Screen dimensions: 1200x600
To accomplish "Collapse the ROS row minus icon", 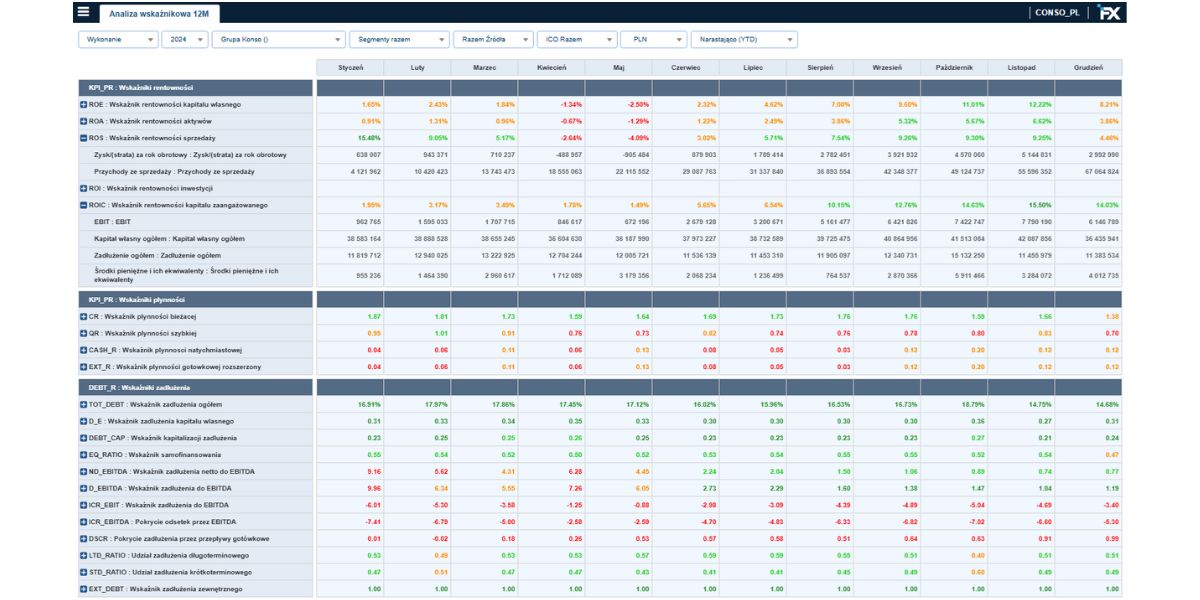I will point(84,138).
